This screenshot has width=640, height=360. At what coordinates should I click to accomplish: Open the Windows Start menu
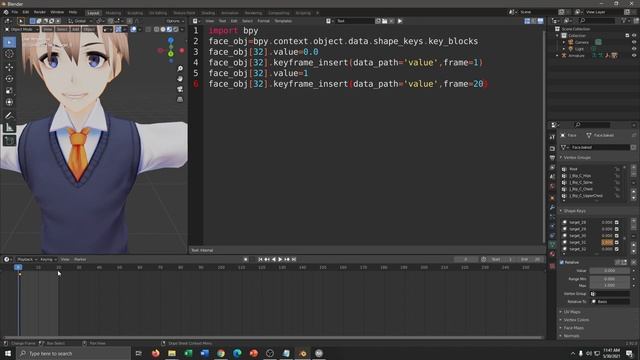coord(8,353)
